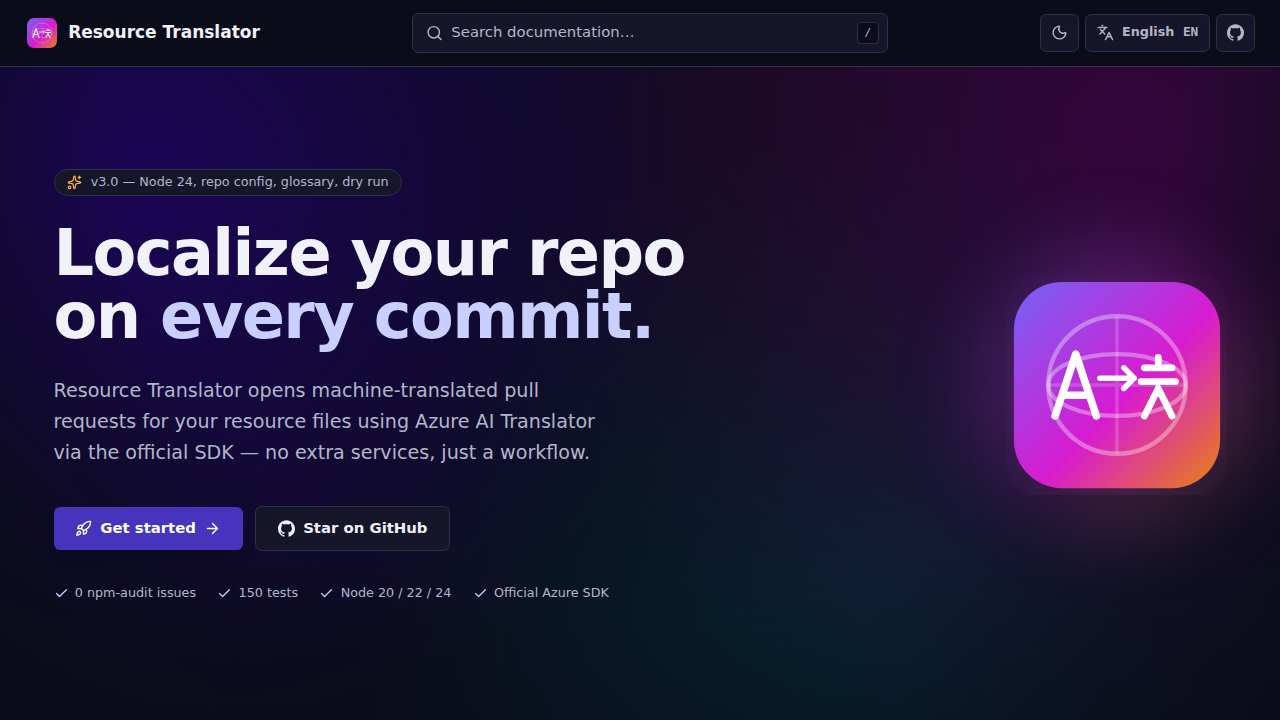Focus the Search documentation field
Viewport: 1280px width, 720px height.
coord(650,33)
